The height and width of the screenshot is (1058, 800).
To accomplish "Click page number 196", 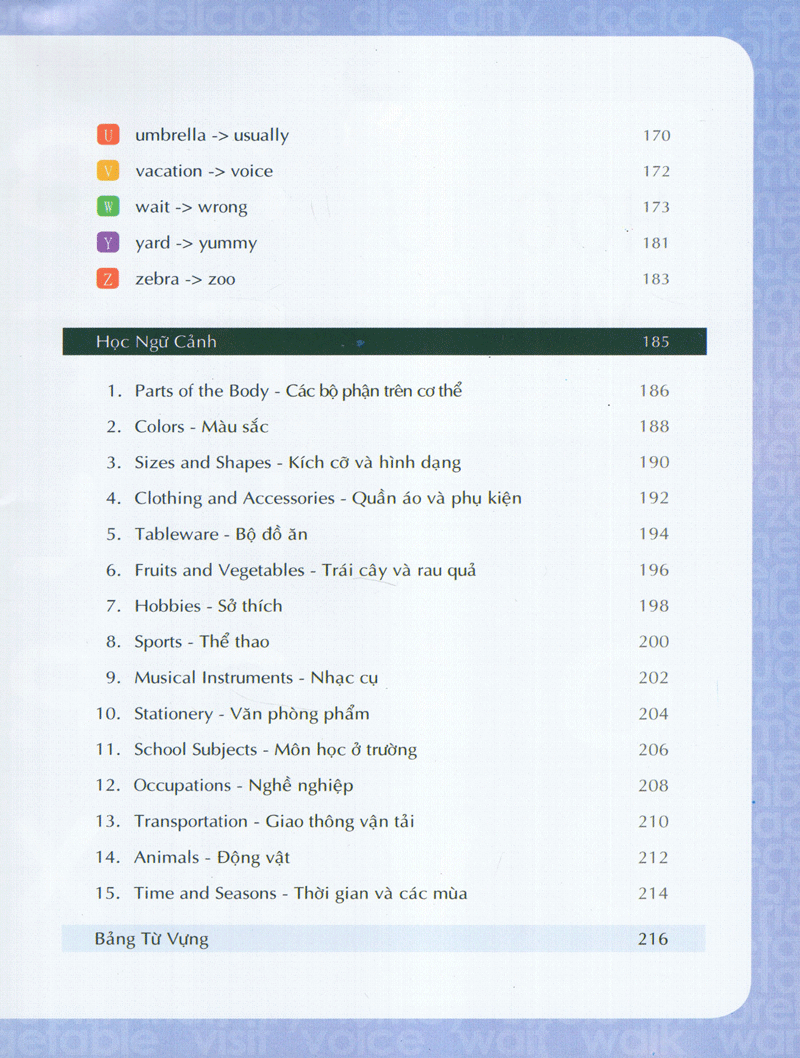I will (x=654, y=570).
